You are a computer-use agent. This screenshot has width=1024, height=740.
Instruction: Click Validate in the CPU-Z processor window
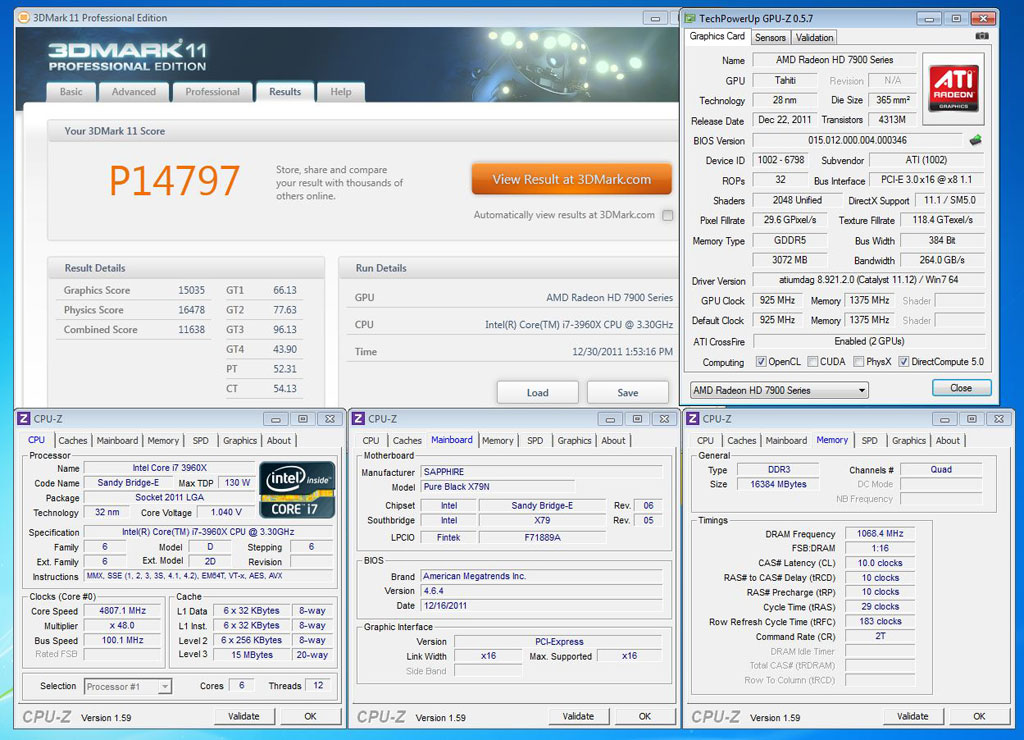[x=244, y=716]
